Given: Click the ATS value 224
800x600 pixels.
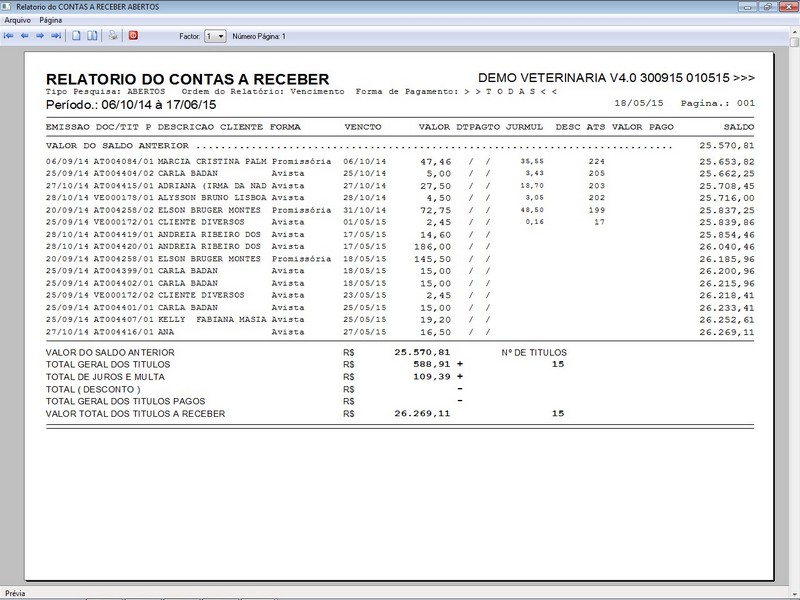Looking at the screenshot, I should [x=596, y=161].
